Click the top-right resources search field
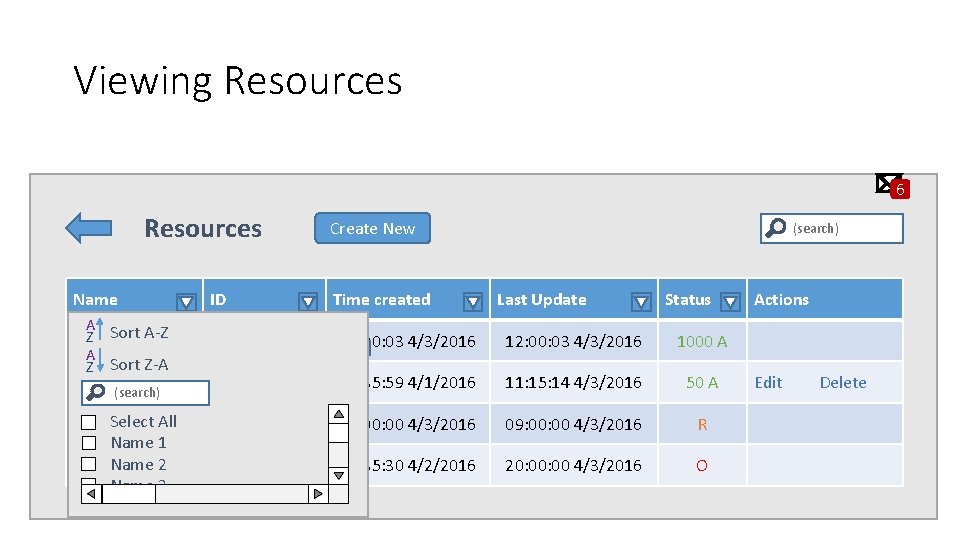The image size is (960, 540). (x=843, y=228)
